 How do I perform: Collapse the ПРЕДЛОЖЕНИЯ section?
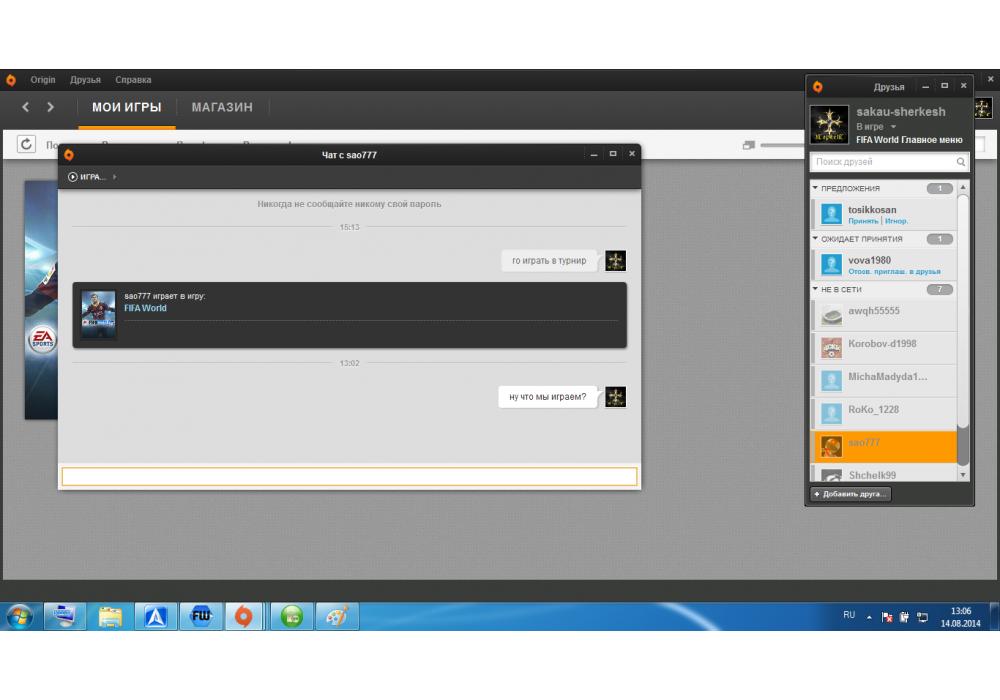click(x=816, y=188)
